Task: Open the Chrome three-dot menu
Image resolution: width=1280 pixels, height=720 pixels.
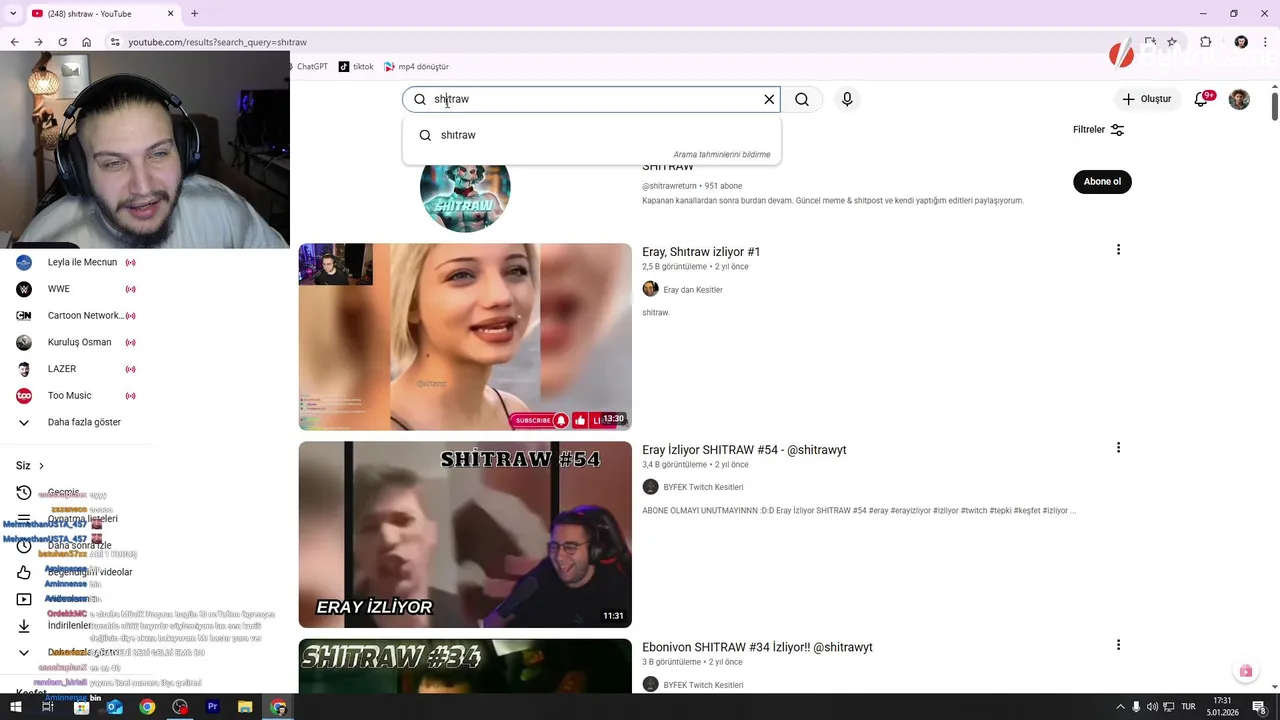Action: point(1265,42)
